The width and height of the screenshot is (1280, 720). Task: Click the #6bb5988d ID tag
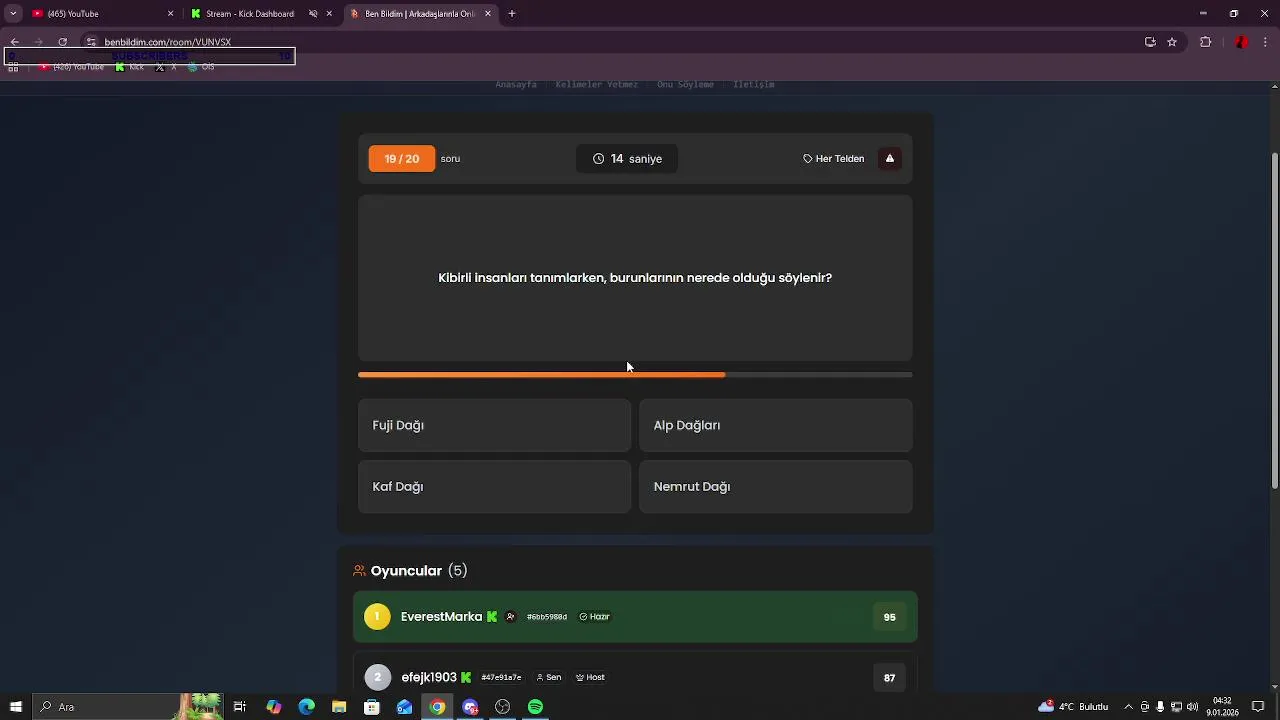point(546,617)
